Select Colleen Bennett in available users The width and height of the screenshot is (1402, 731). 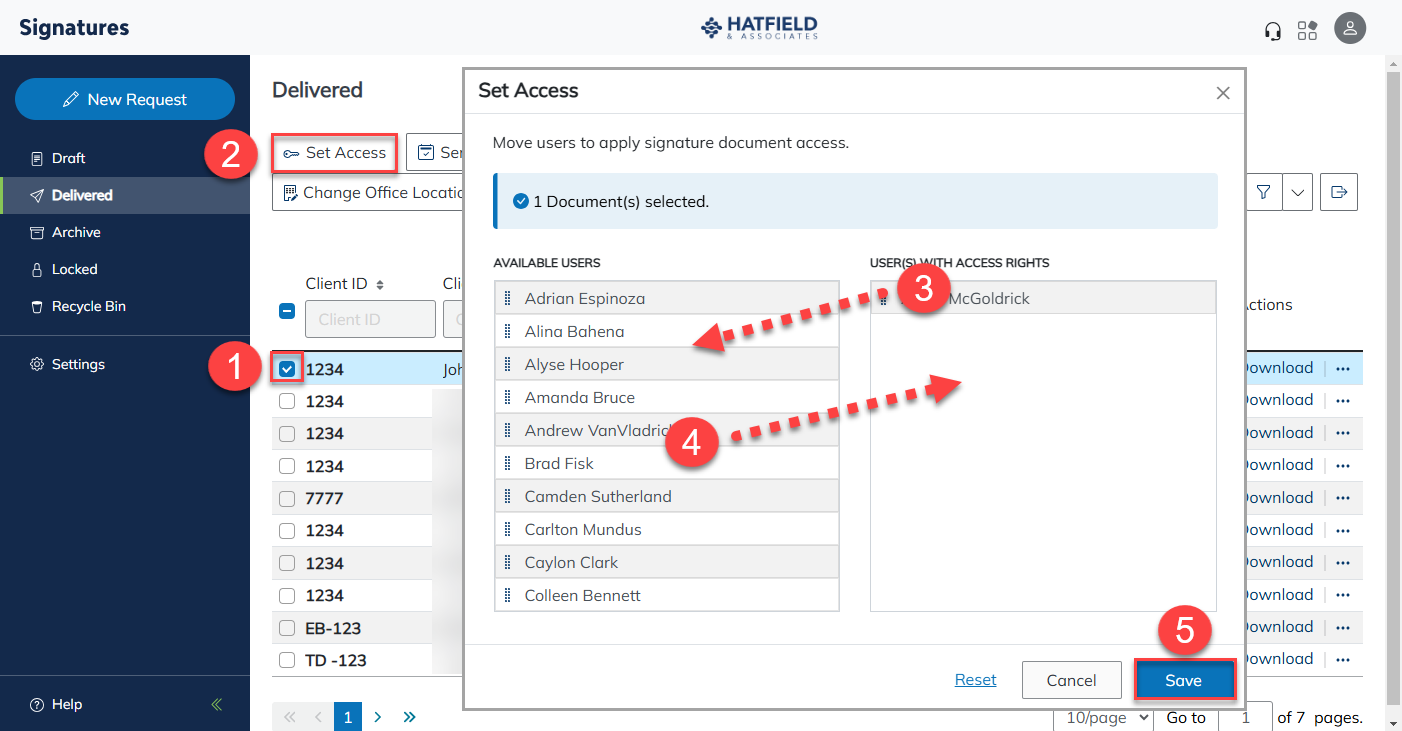click(x=667, y=595)
